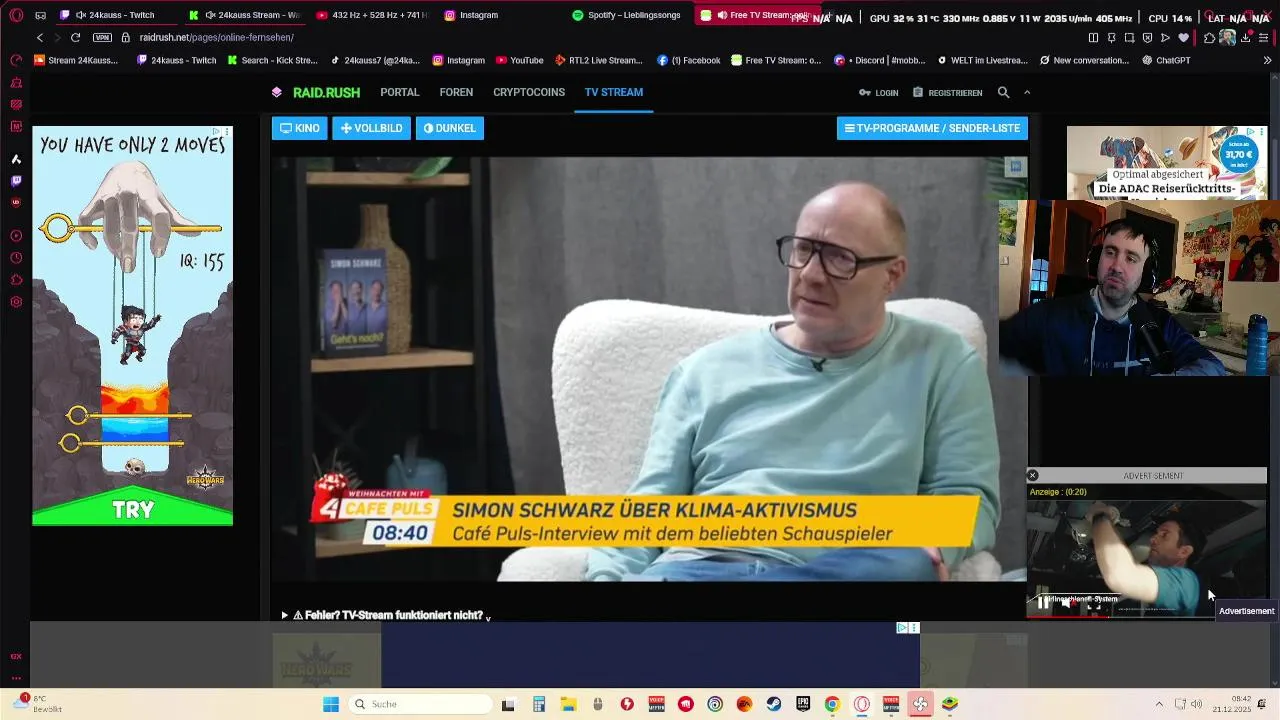
Task: Click the TRY button in Hero Wars ad
Action: [132, 508]
